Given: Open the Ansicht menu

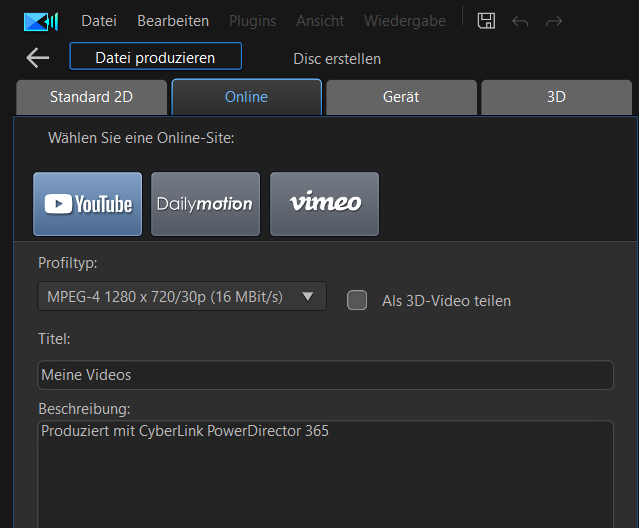Looking at the screenshot, I should (x=320, y=21).
